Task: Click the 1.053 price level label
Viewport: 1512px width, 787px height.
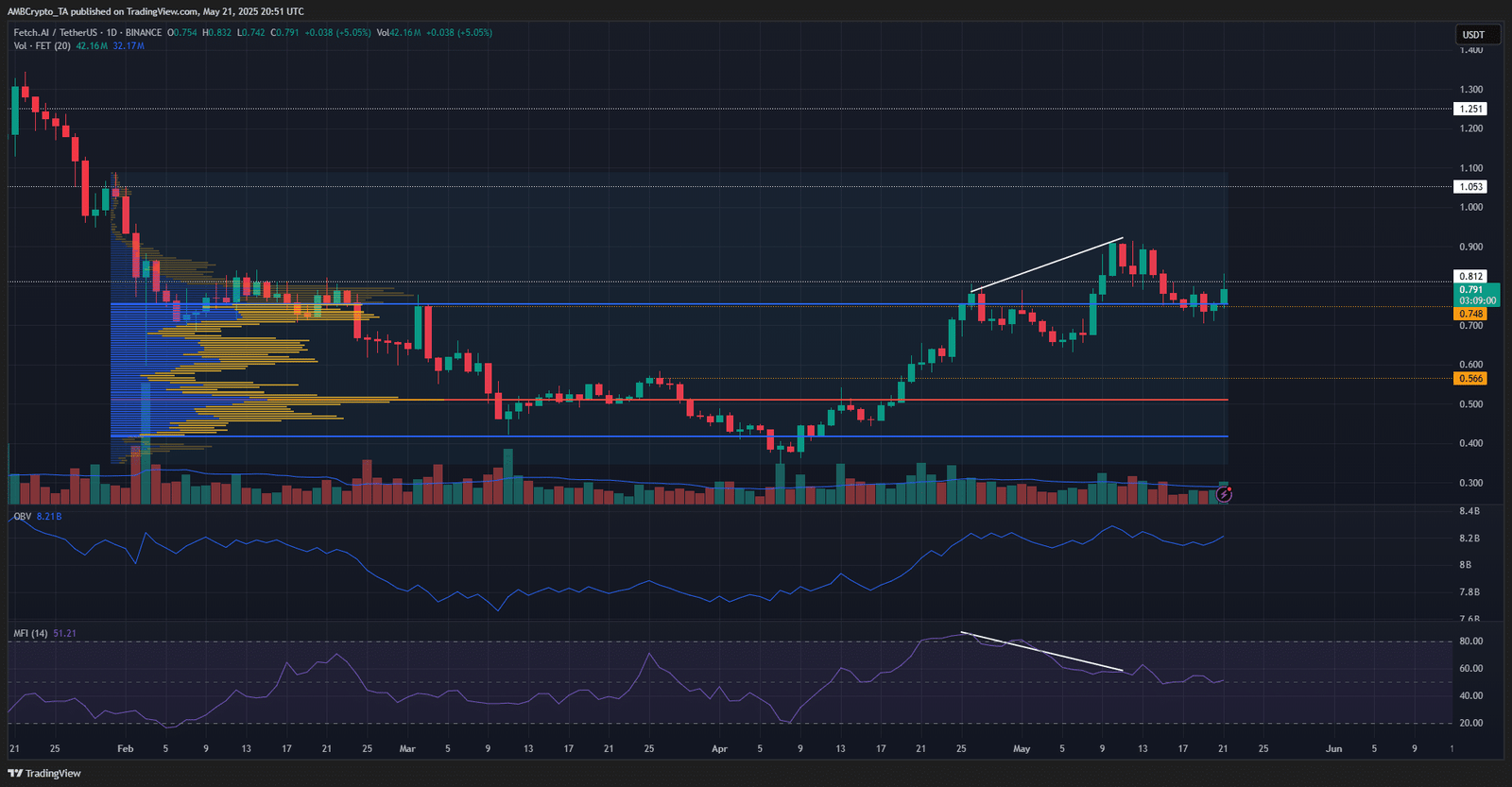Action: point(1471,187)
